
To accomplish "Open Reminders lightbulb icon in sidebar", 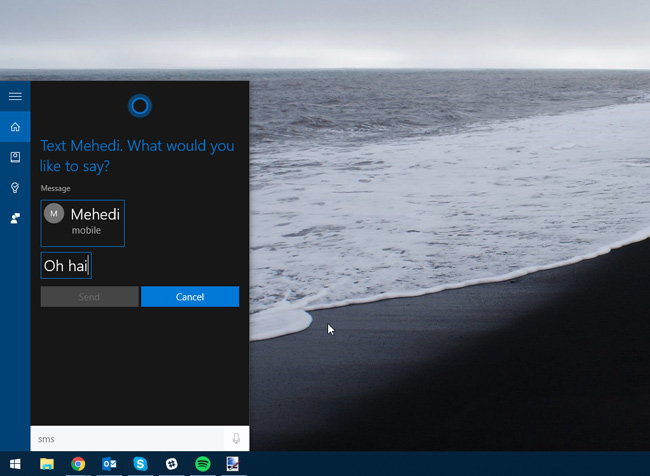I will 15,187.
